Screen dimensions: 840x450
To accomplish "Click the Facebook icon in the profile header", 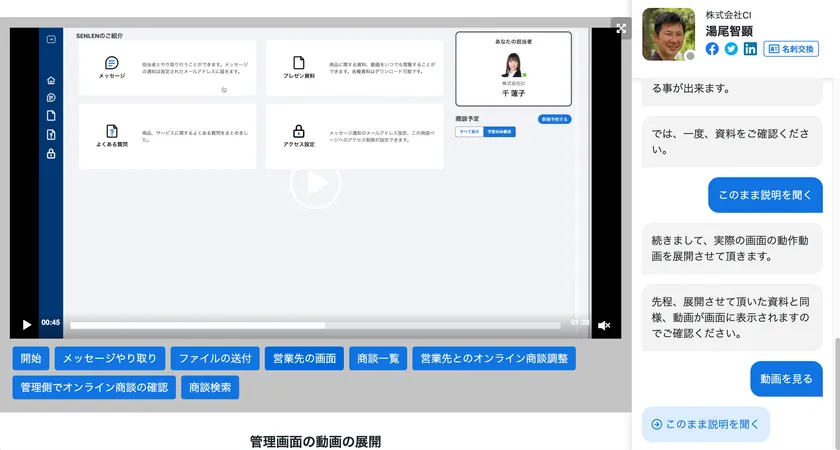I will 712,49.
